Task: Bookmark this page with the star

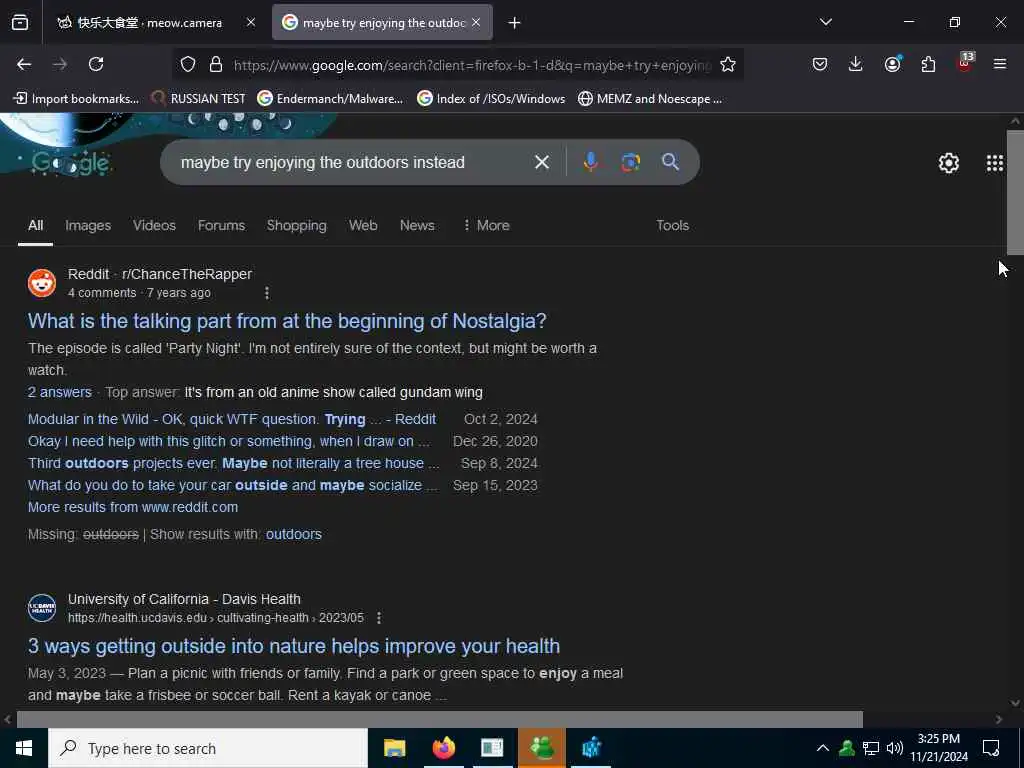Action: [728, 64]
